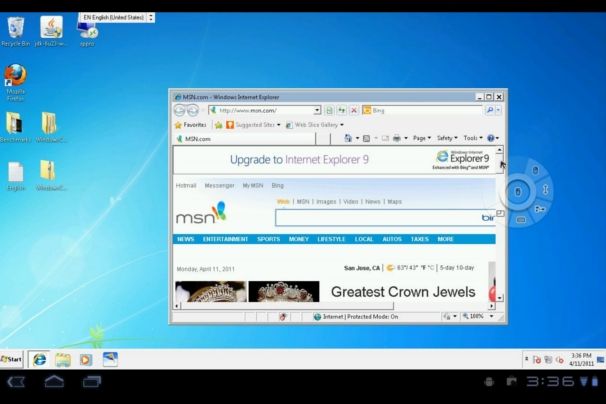Viewport: 606px width, 404px height.
Task: Click the Home icon in IE command bar
Action: (348, 138)
